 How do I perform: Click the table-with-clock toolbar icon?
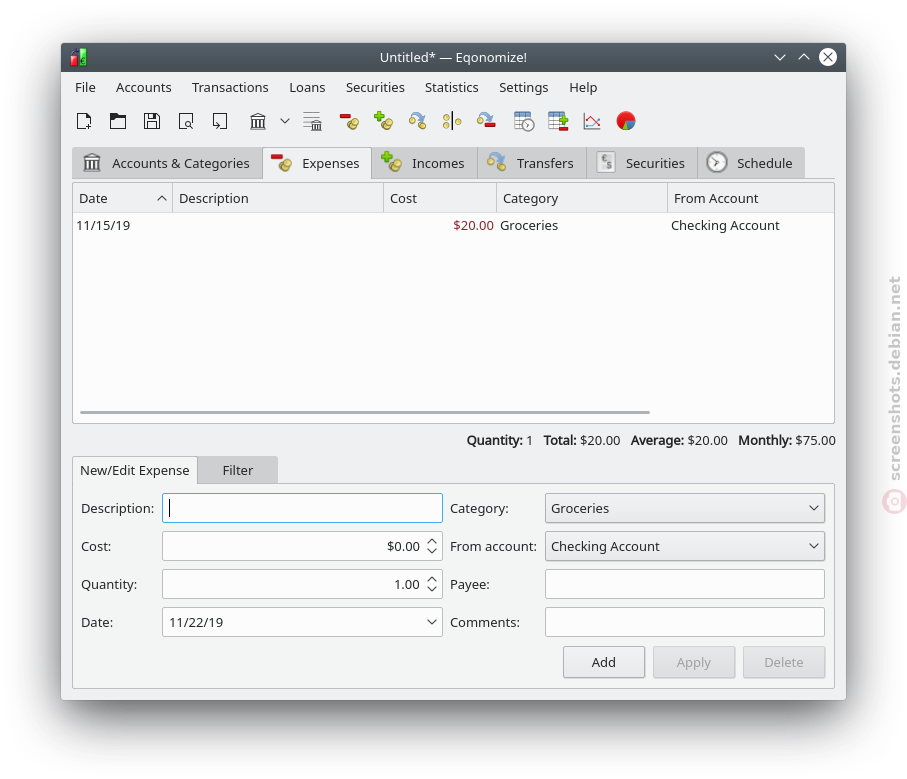point(524,121)
